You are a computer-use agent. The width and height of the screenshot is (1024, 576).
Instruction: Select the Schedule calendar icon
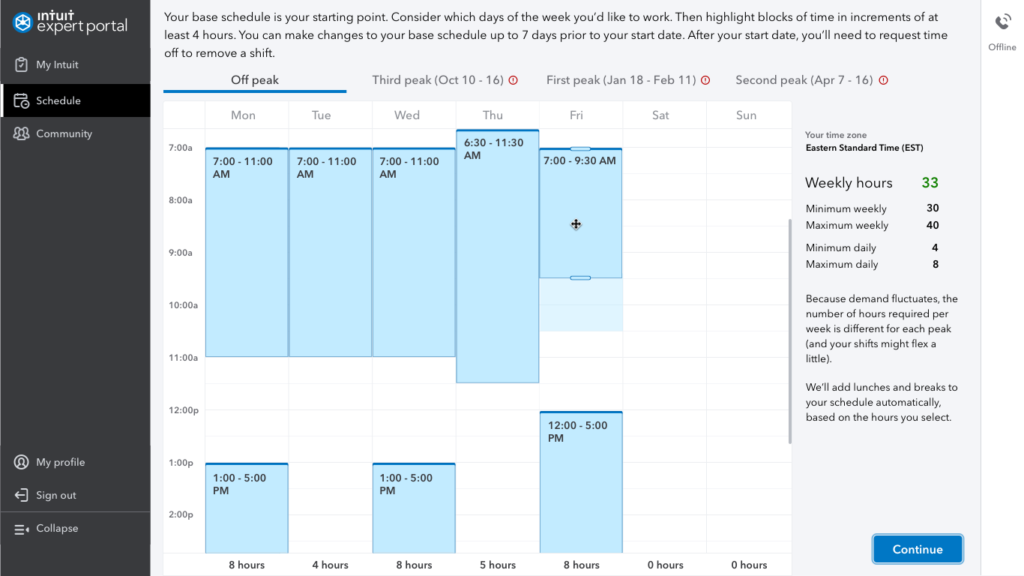(x=21, y=101)
